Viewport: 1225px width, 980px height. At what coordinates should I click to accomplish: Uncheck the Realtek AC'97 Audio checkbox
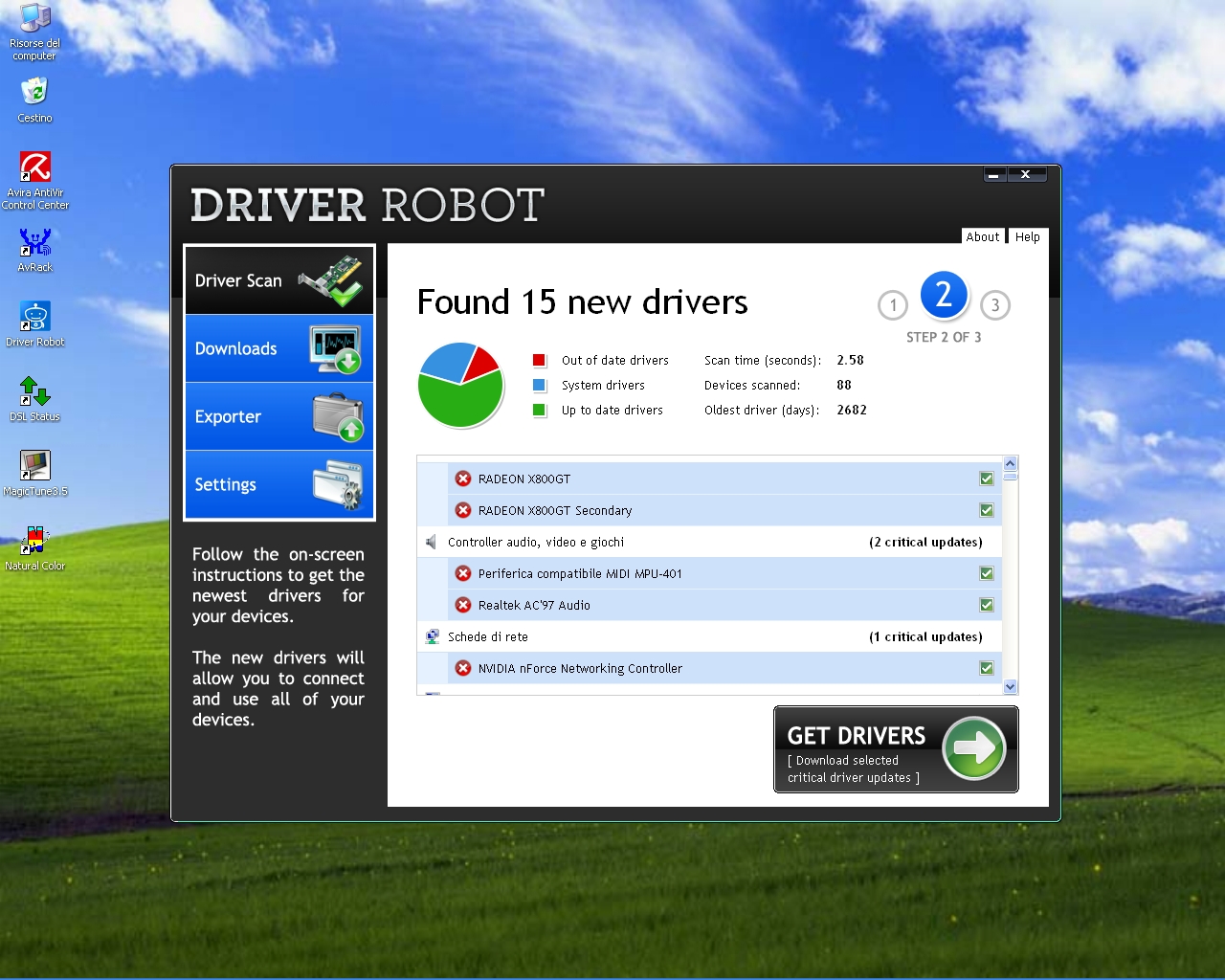(987, 605)
